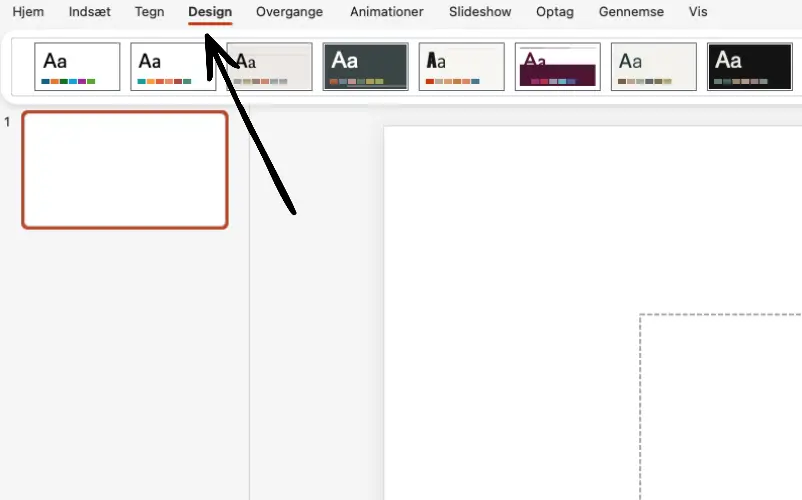This screenshot has height=500, width=802.
Task: Go to the Overgange tab
Action: (x=289, y=11)
